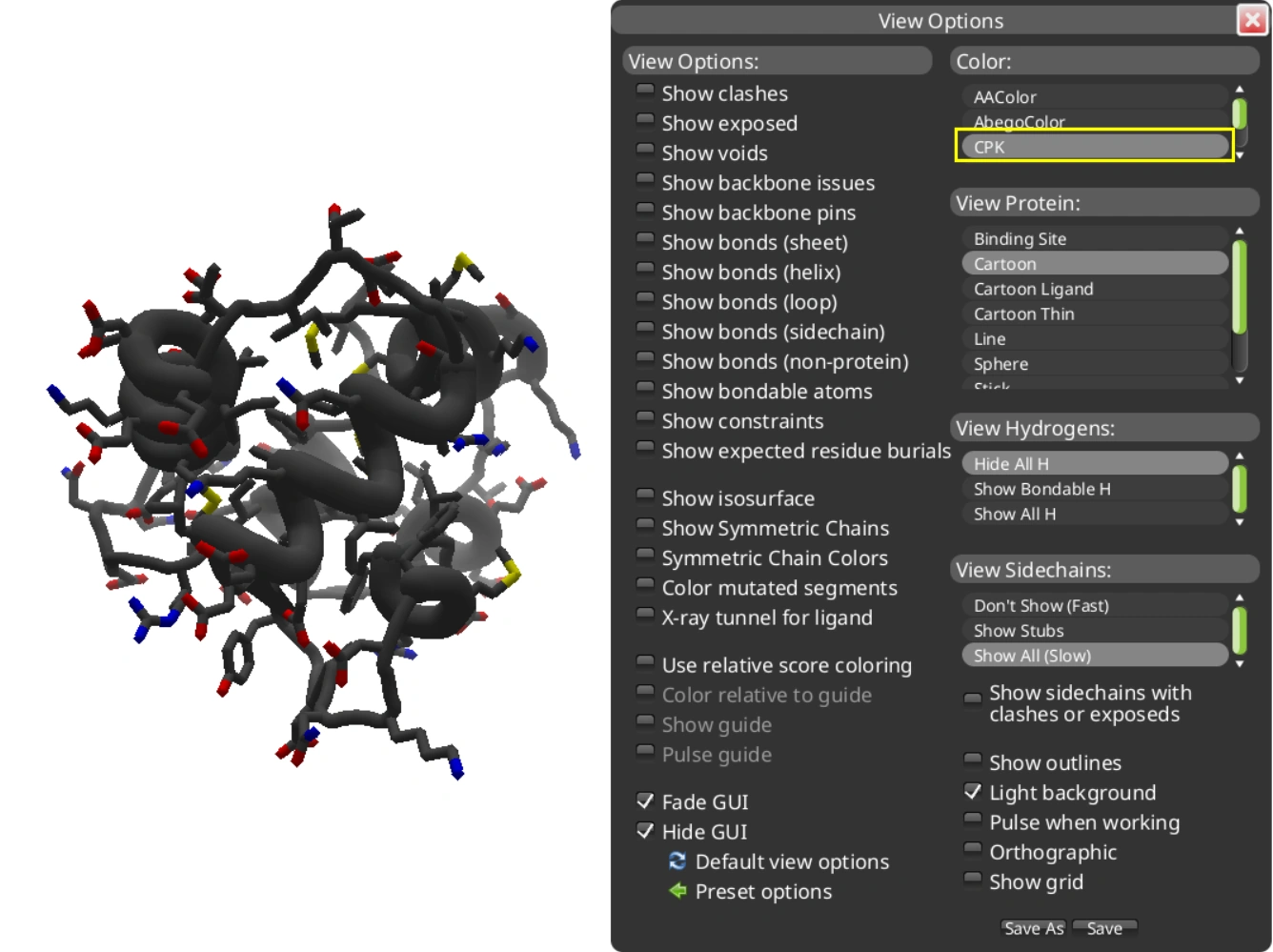The image size is (1273, 952).
Task: Choose Show Bondable H option
Action: click(x=1095, y=489)
